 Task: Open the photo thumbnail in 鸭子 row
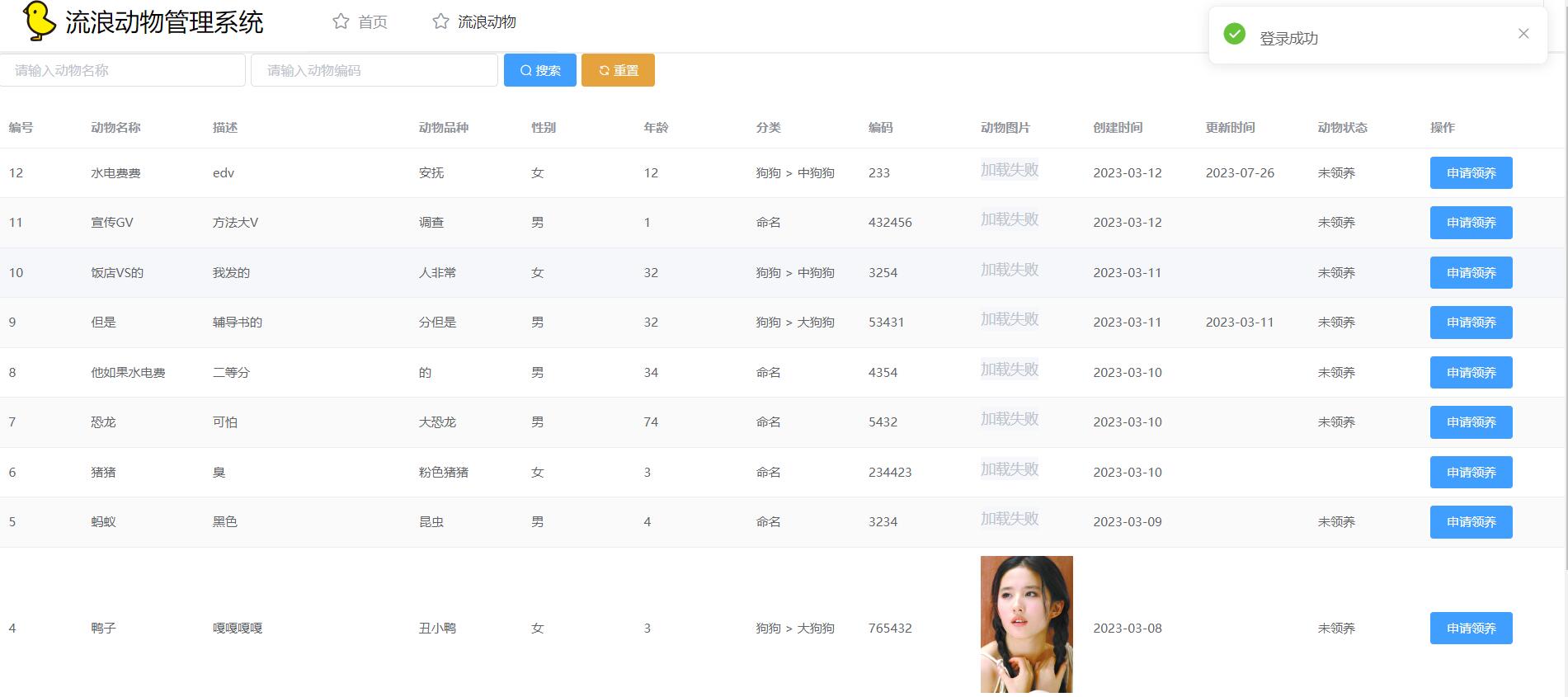[x=1026, y=624]
